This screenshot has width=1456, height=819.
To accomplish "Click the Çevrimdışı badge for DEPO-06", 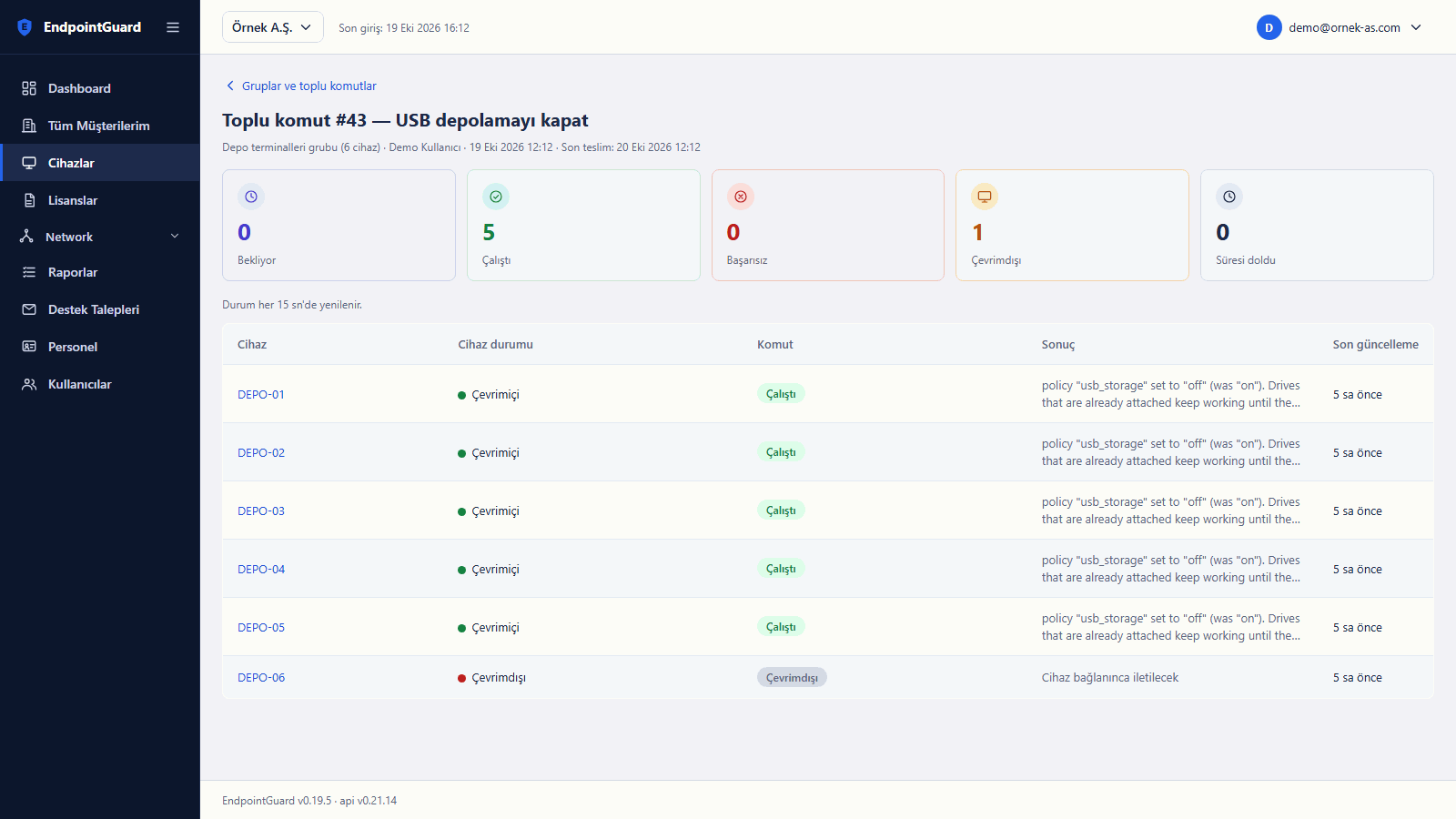I will [792, 678].
